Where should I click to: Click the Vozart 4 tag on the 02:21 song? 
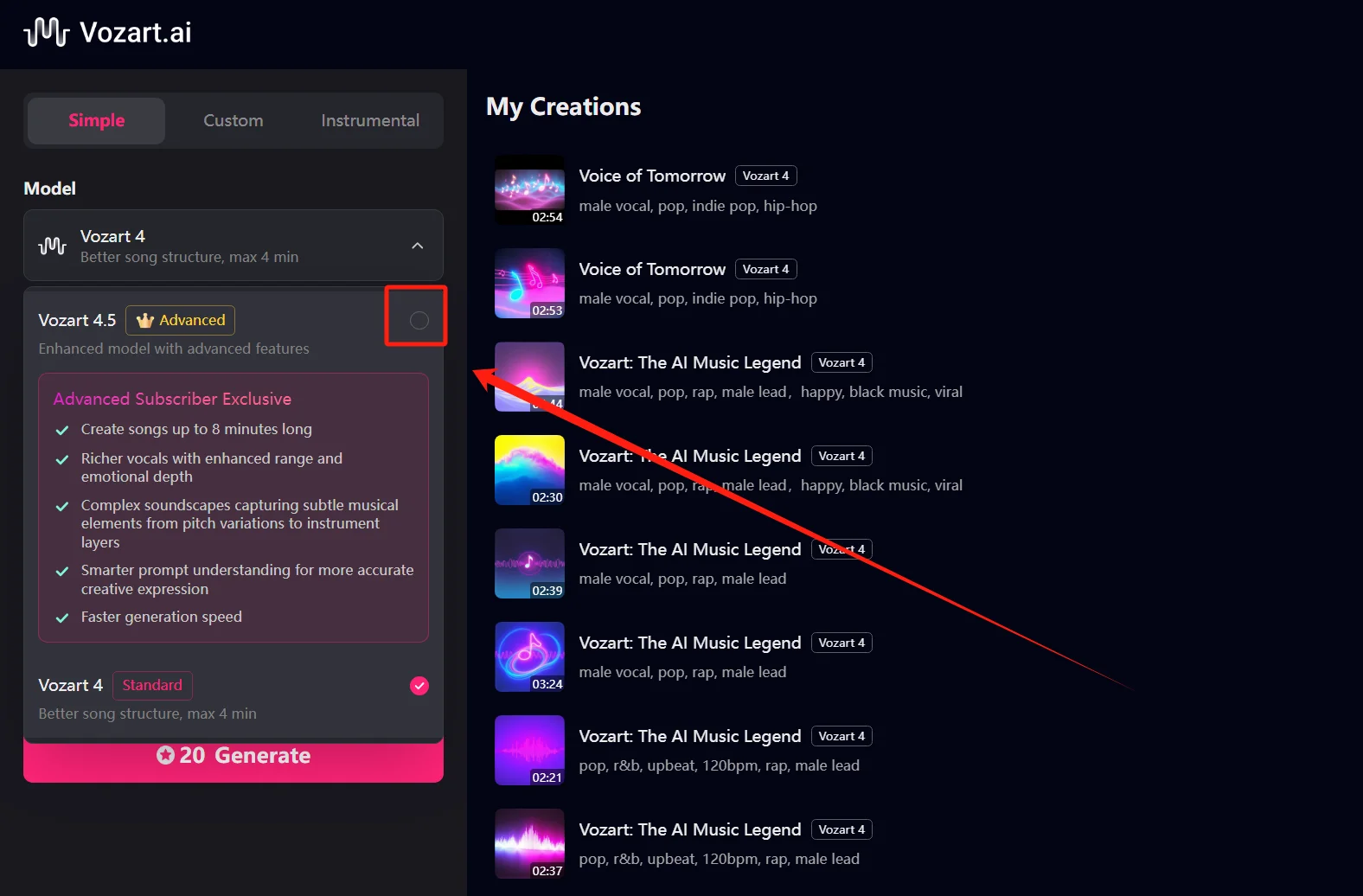[841, 736]
